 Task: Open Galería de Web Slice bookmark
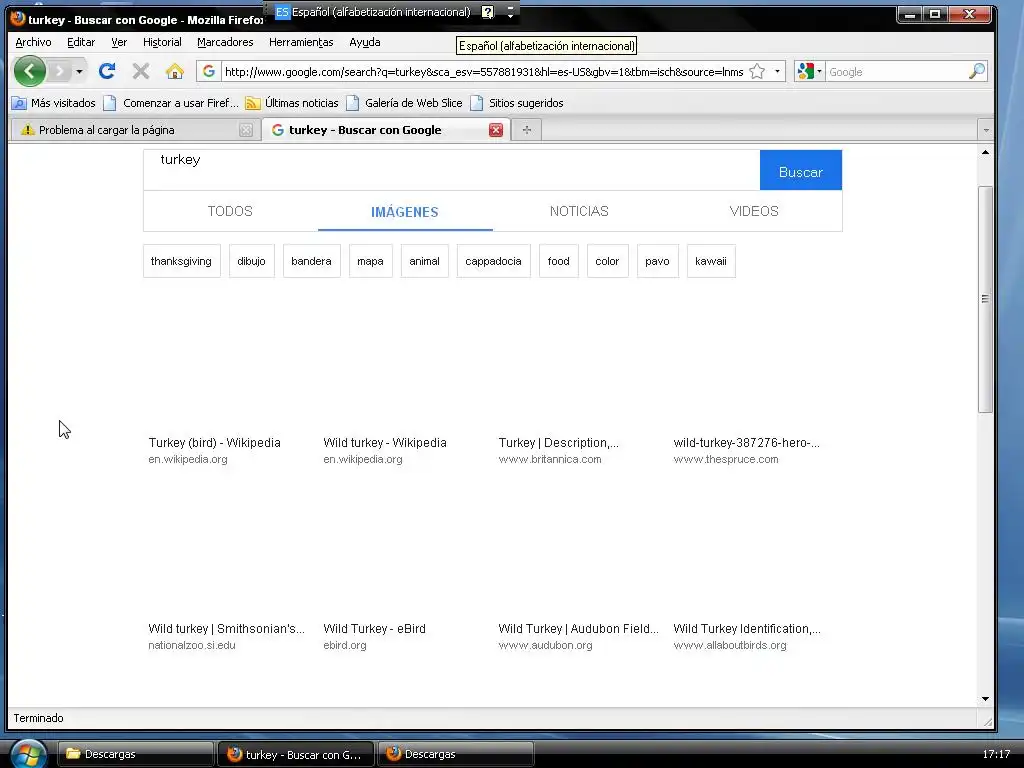[404, 103]
